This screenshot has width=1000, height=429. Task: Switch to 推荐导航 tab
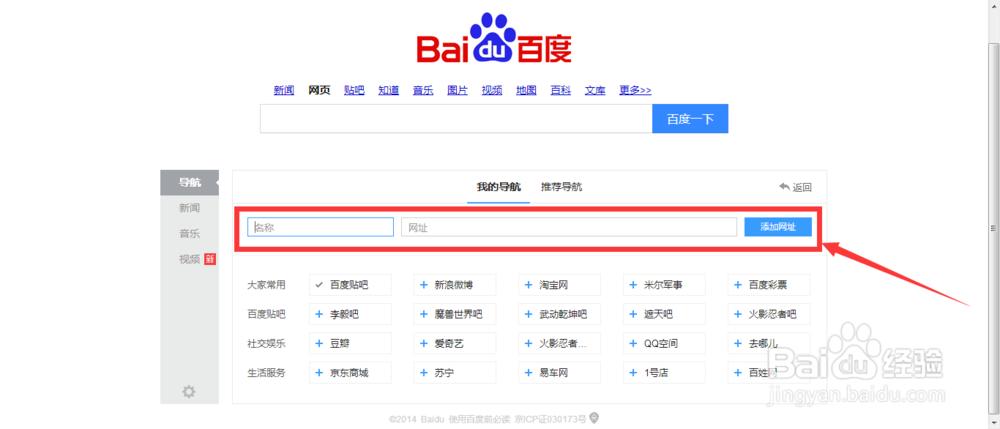tap(561, 187)
